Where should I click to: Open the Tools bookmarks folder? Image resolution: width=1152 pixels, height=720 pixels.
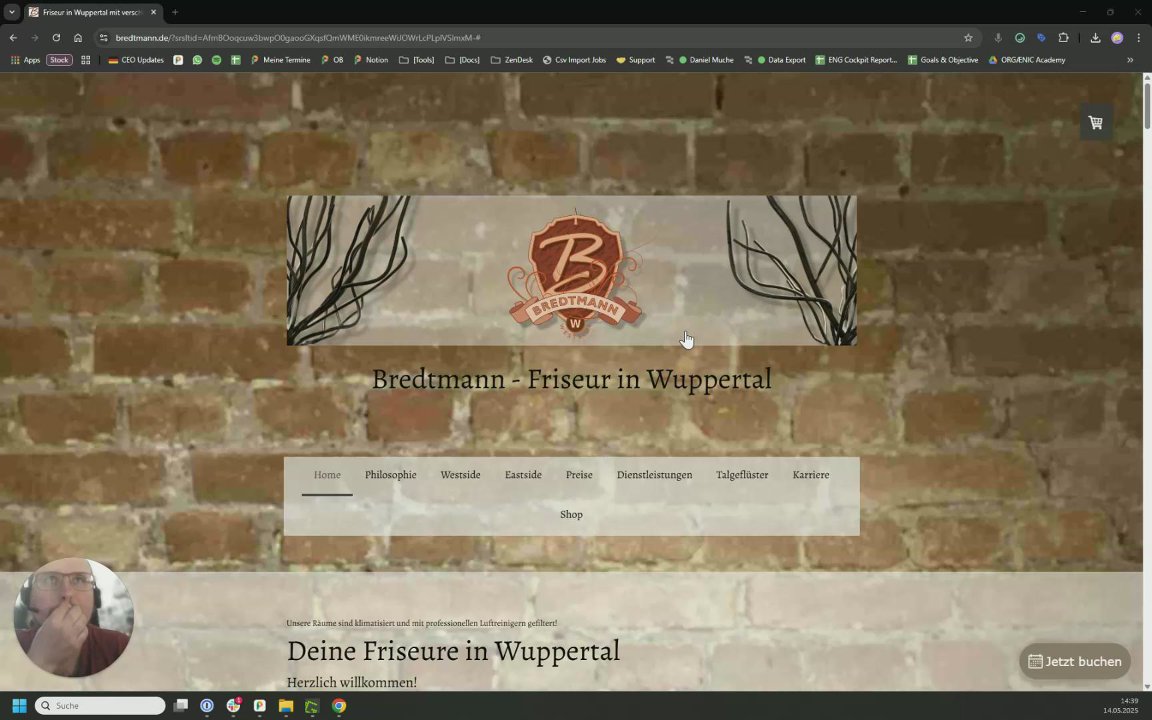tap(417, 60)
